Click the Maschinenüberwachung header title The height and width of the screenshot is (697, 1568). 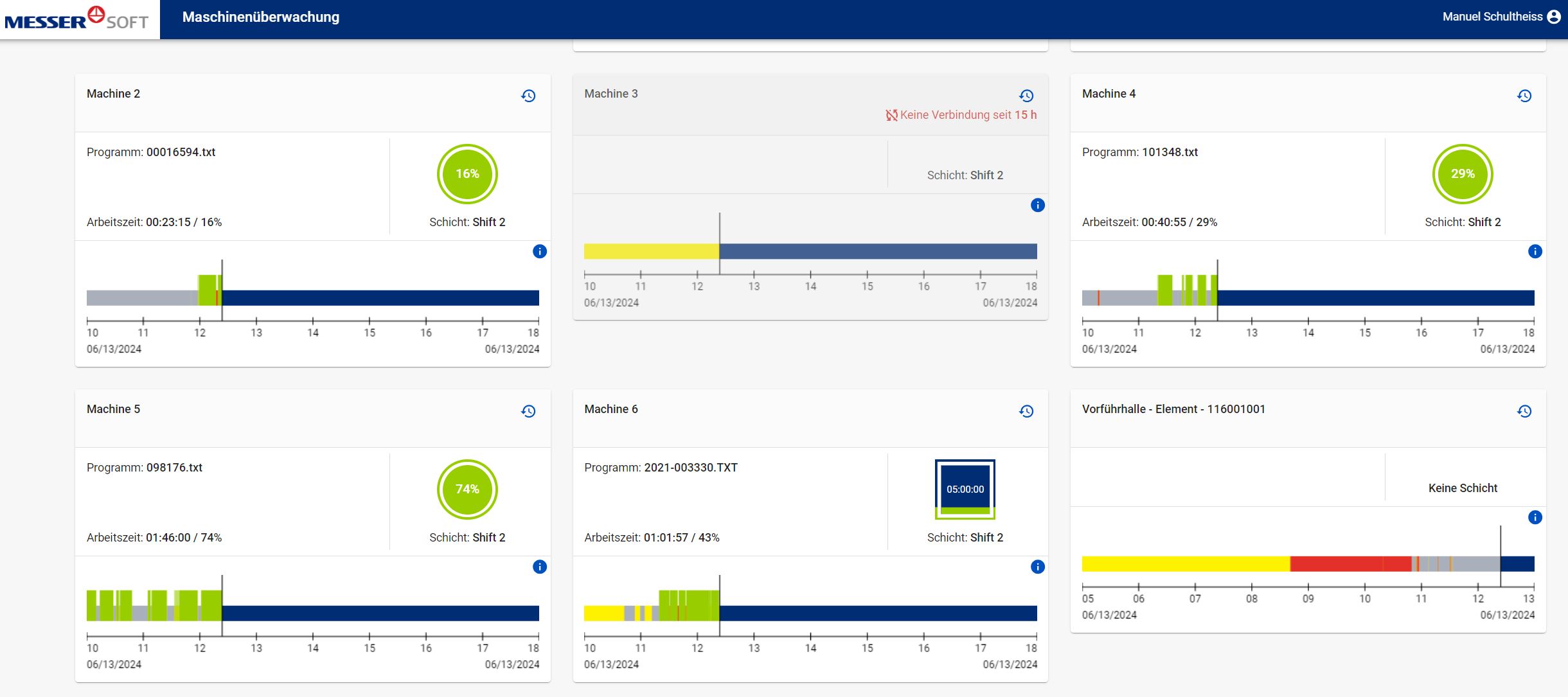click(x=261, y=17)
